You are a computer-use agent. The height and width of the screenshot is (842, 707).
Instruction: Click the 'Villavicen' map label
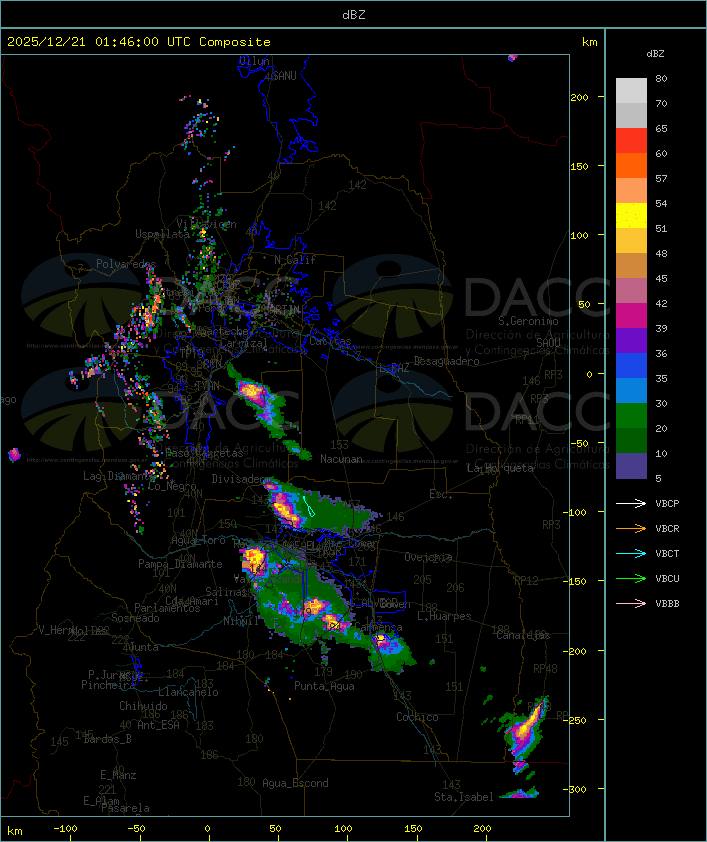coord(206,224)
